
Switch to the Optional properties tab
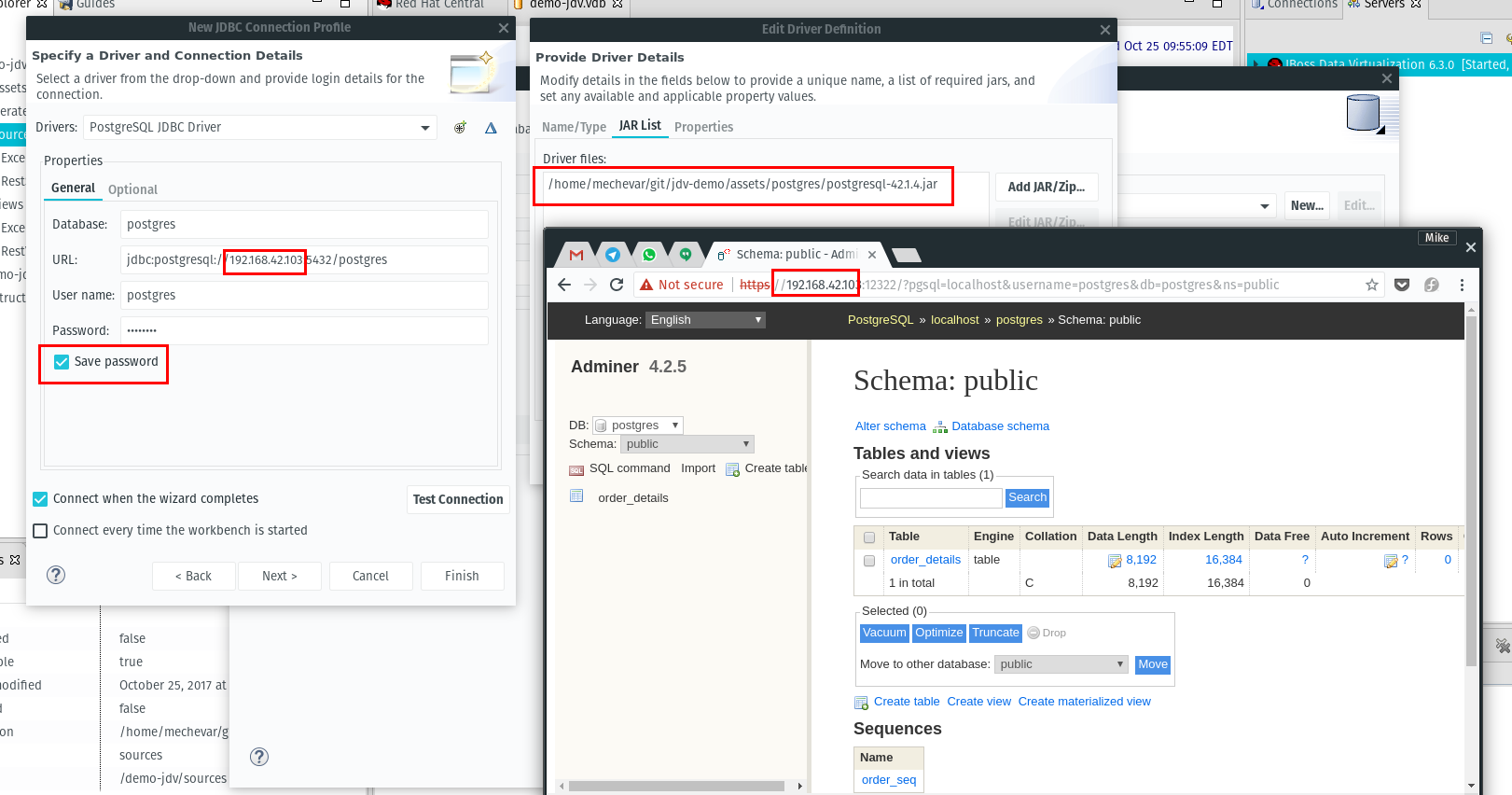pos(132,189)
